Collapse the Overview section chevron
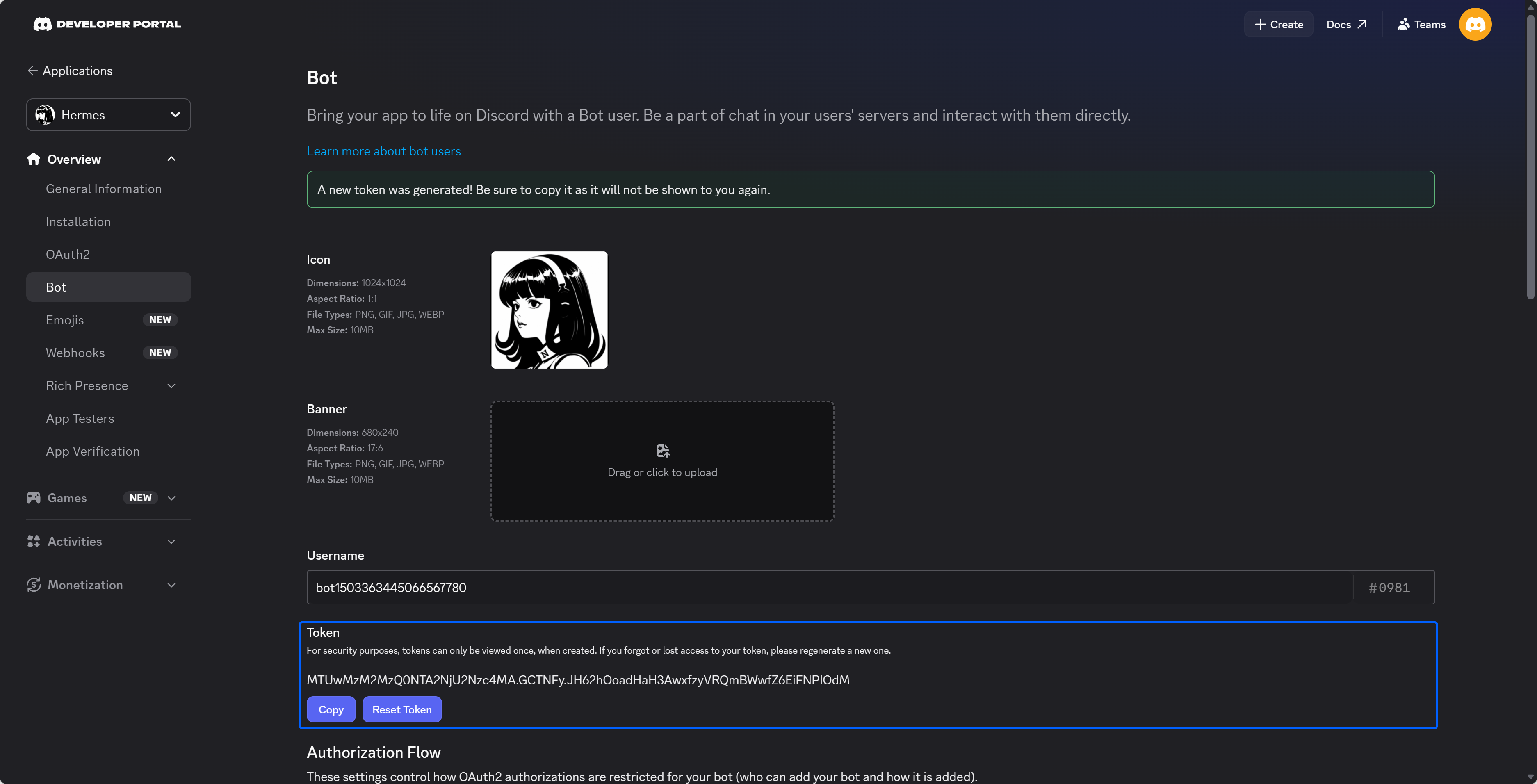 (171, 159)
